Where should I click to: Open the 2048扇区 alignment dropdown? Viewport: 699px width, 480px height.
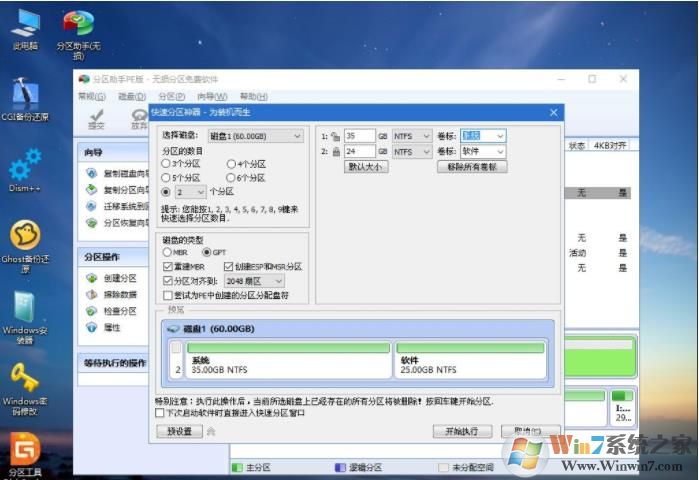[278, 282]
